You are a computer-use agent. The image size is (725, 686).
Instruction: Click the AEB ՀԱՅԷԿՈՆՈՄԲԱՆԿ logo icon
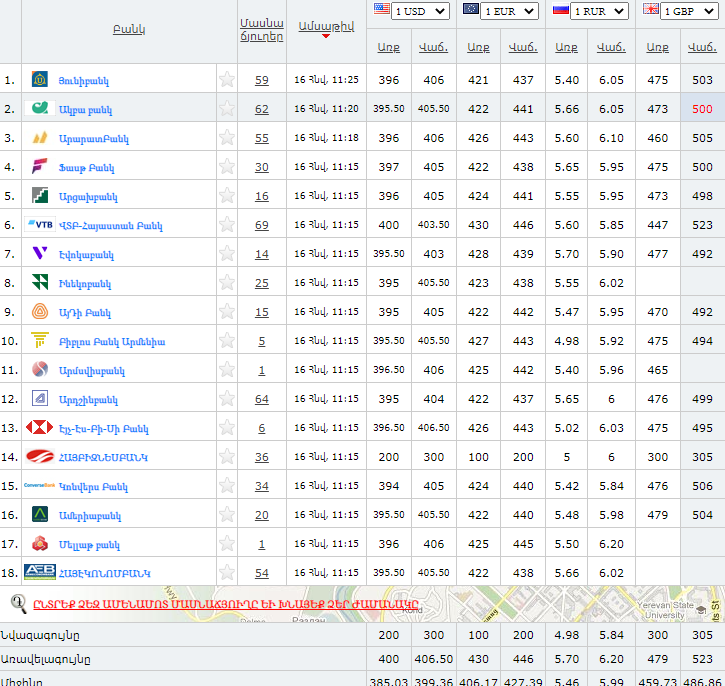[40, 572]
